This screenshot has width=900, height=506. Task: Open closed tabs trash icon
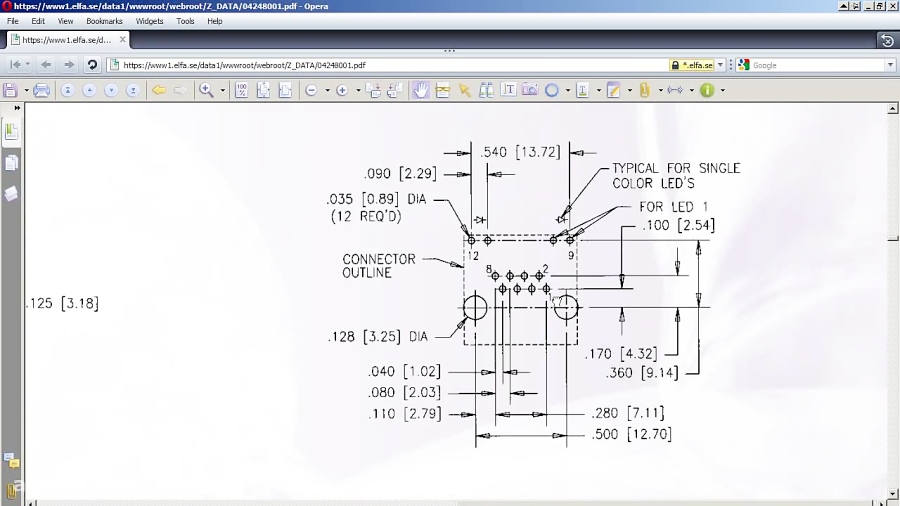point(887,40)
